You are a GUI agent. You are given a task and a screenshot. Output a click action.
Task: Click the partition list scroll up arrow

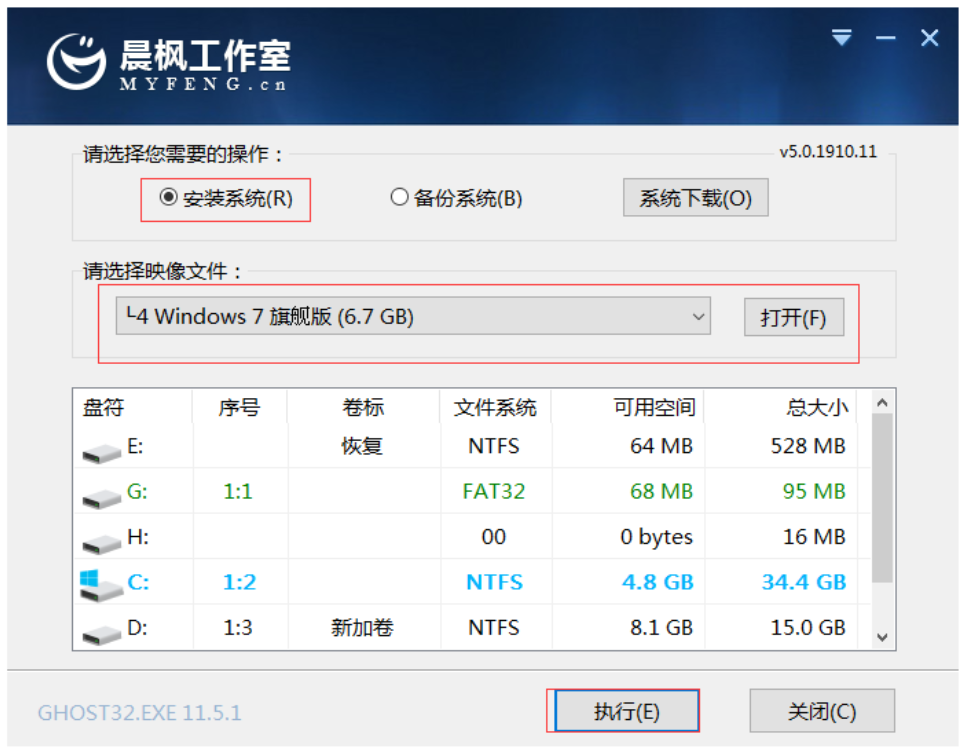coord(883,403)
